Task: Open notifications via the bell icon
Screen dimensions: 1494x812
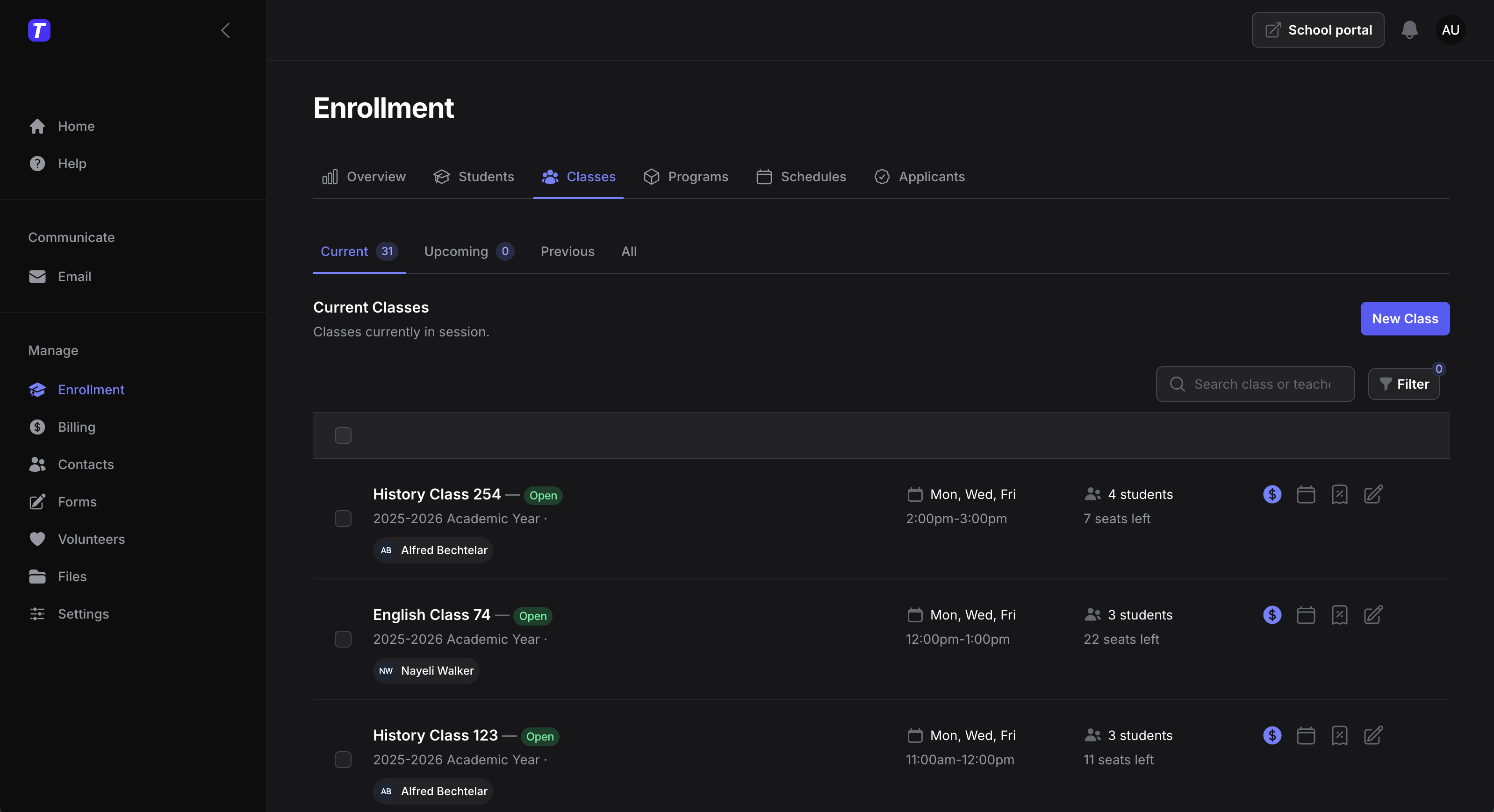Action: pyautogui.click(x=1409, y=30)
